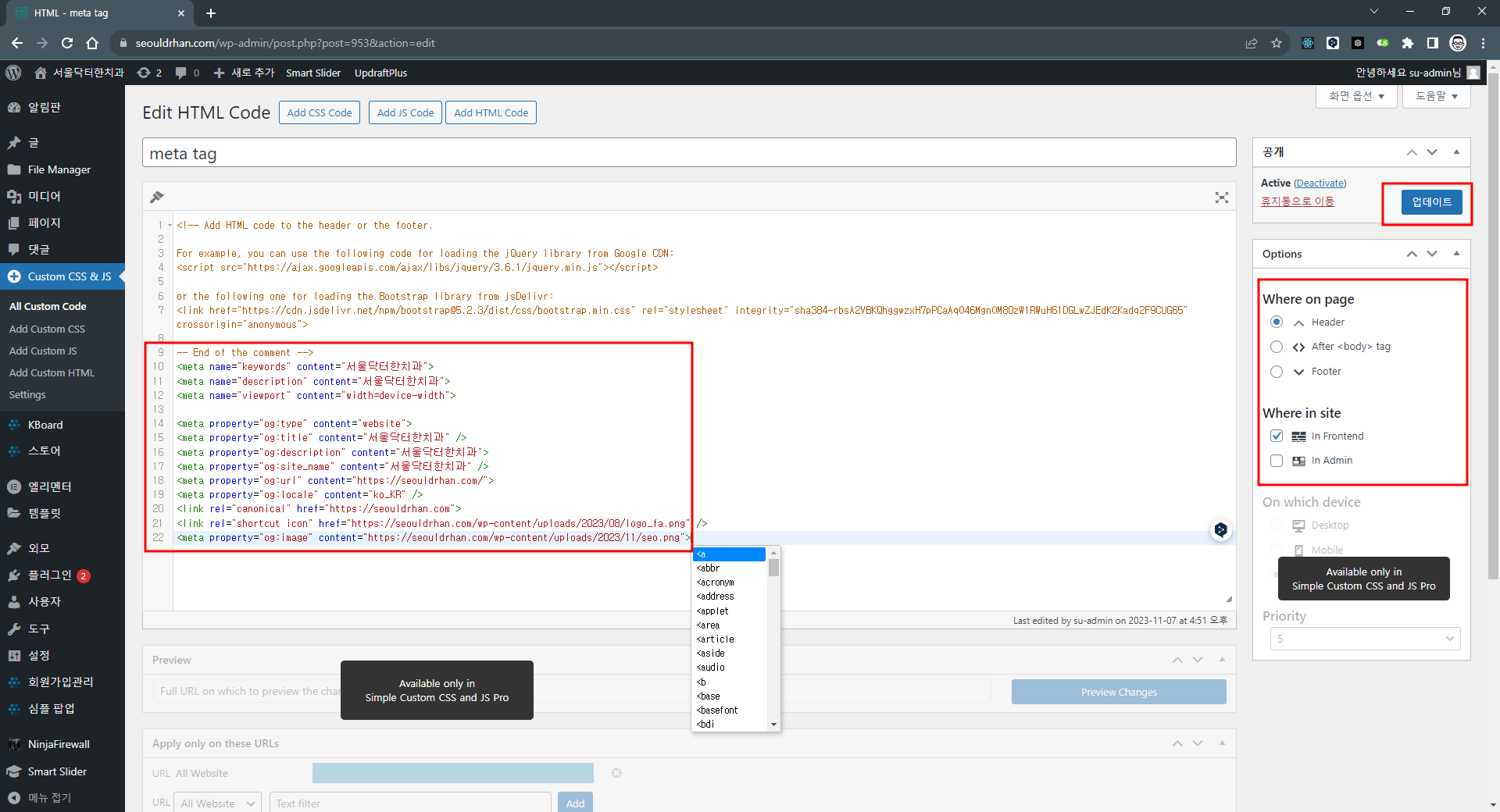The image size is (1500, 812).
Task: Enable the In Admin checkbox
Action: pos(1277,461)
